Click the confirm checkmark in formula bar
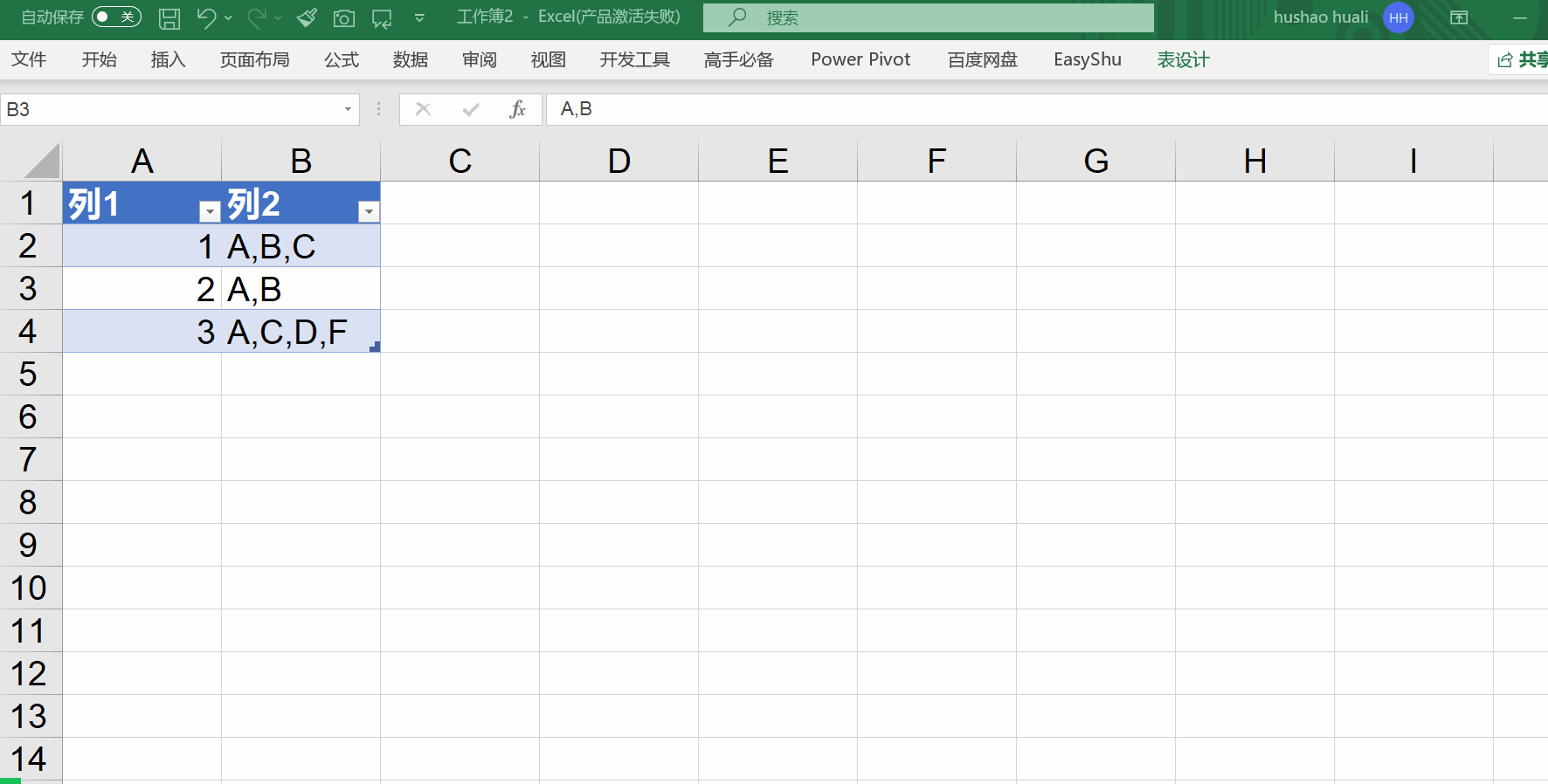 [471, 109]
